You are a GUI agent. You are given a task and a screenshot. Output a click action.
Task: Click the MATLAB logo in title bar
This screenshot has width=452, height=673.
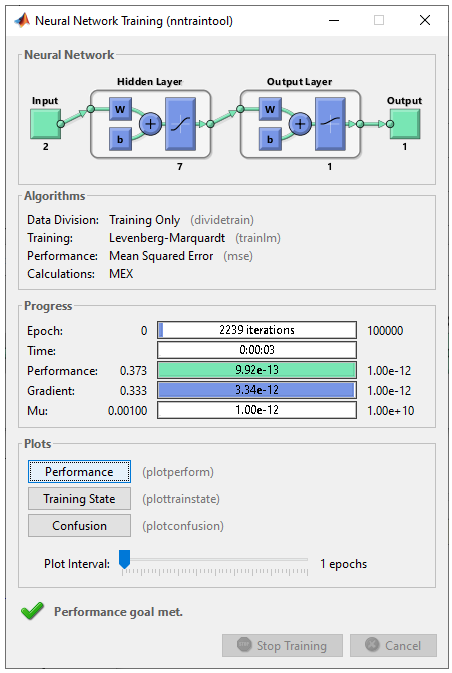pos(22,20)
